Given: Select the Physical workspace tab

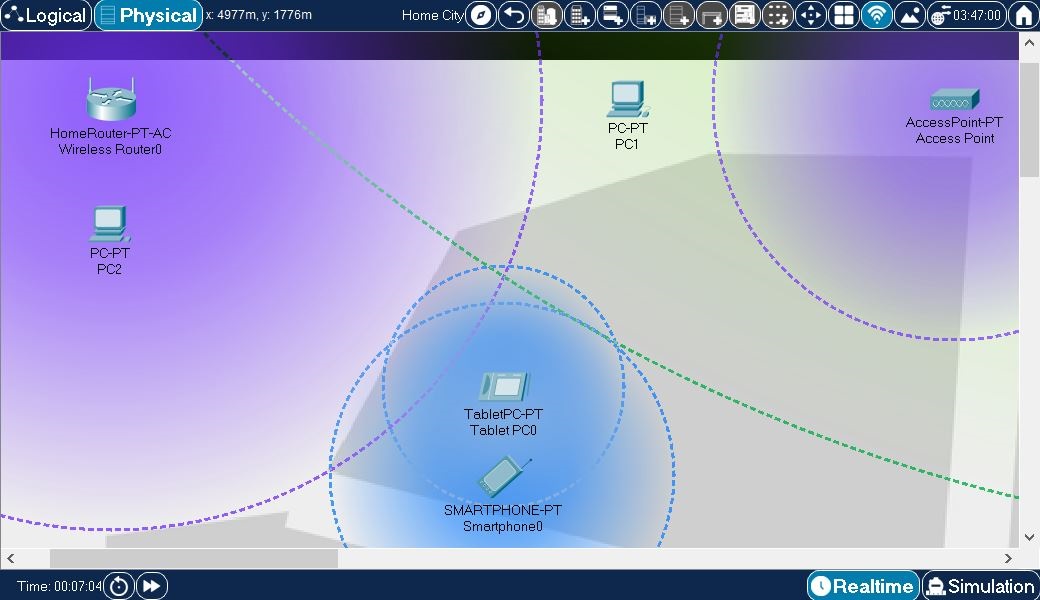Looking at the screenshot, I should point(149,15).
